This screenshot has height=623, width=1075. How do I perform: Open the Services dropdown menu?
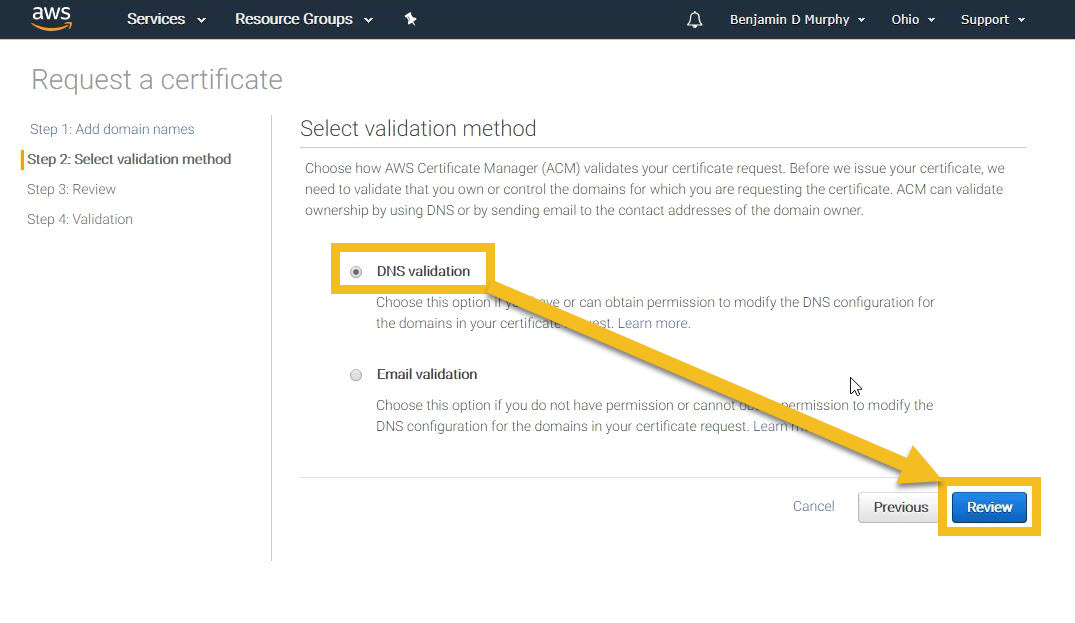[166, 19]
